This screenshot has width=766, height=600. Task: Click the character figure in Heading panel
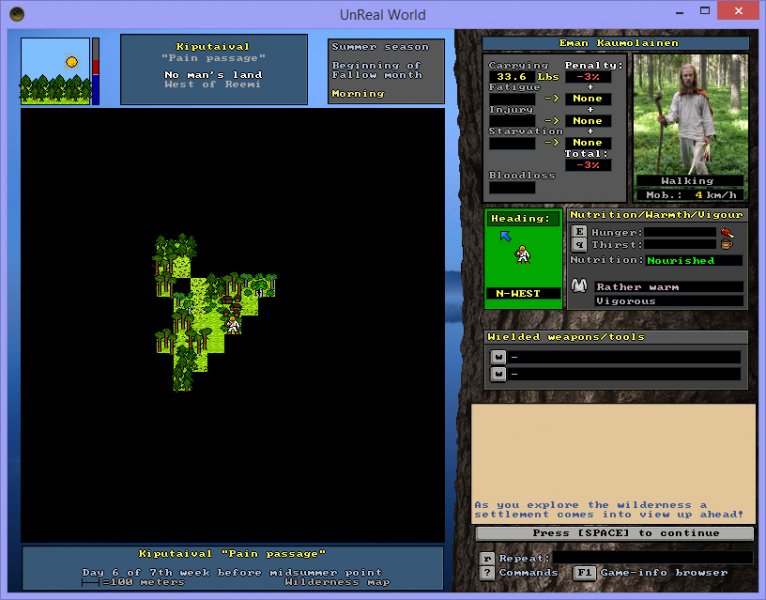(x=523, y=255)
